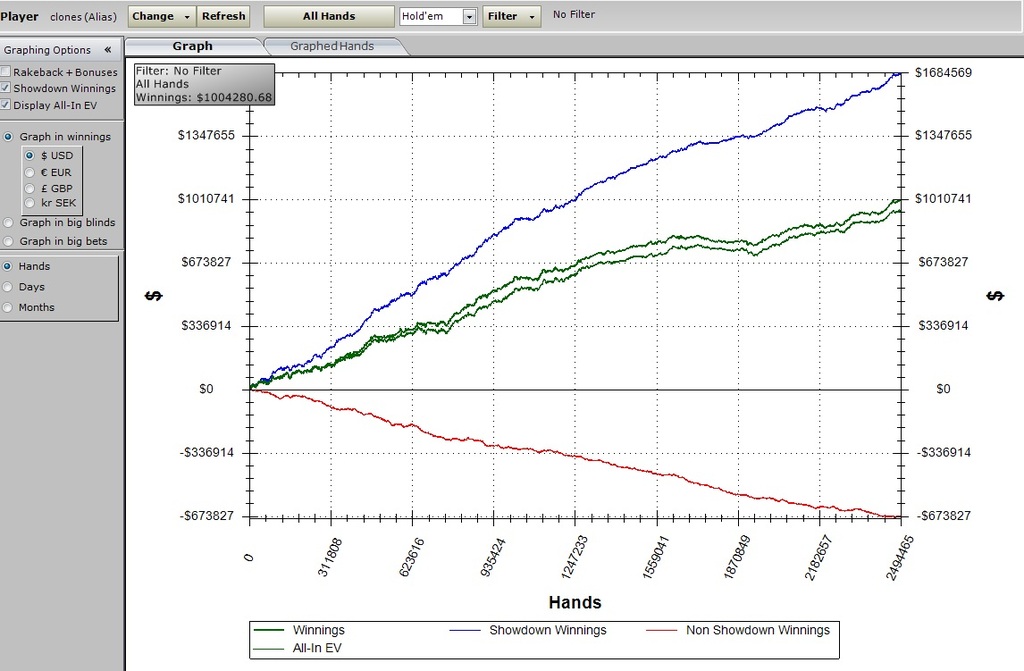Expand the Filter dropdown

click(511, 16)
